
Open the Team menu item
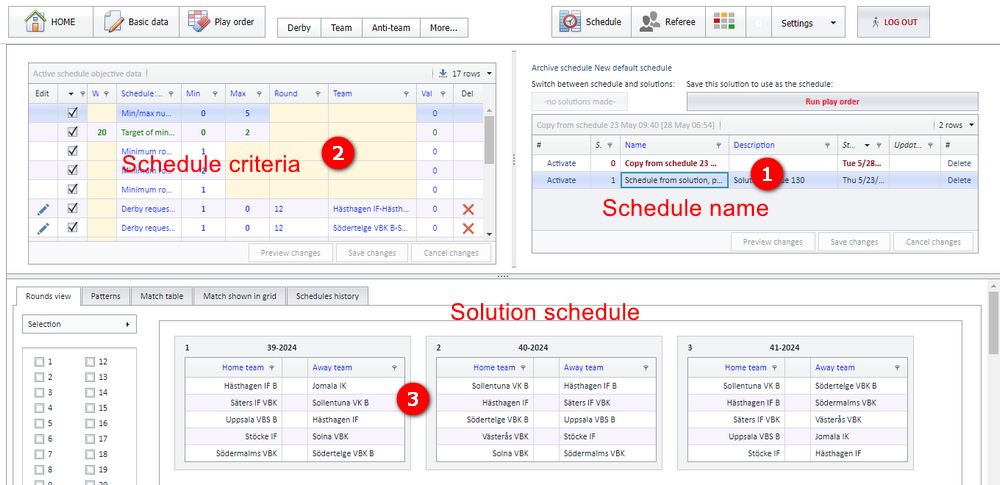(341, 27)
